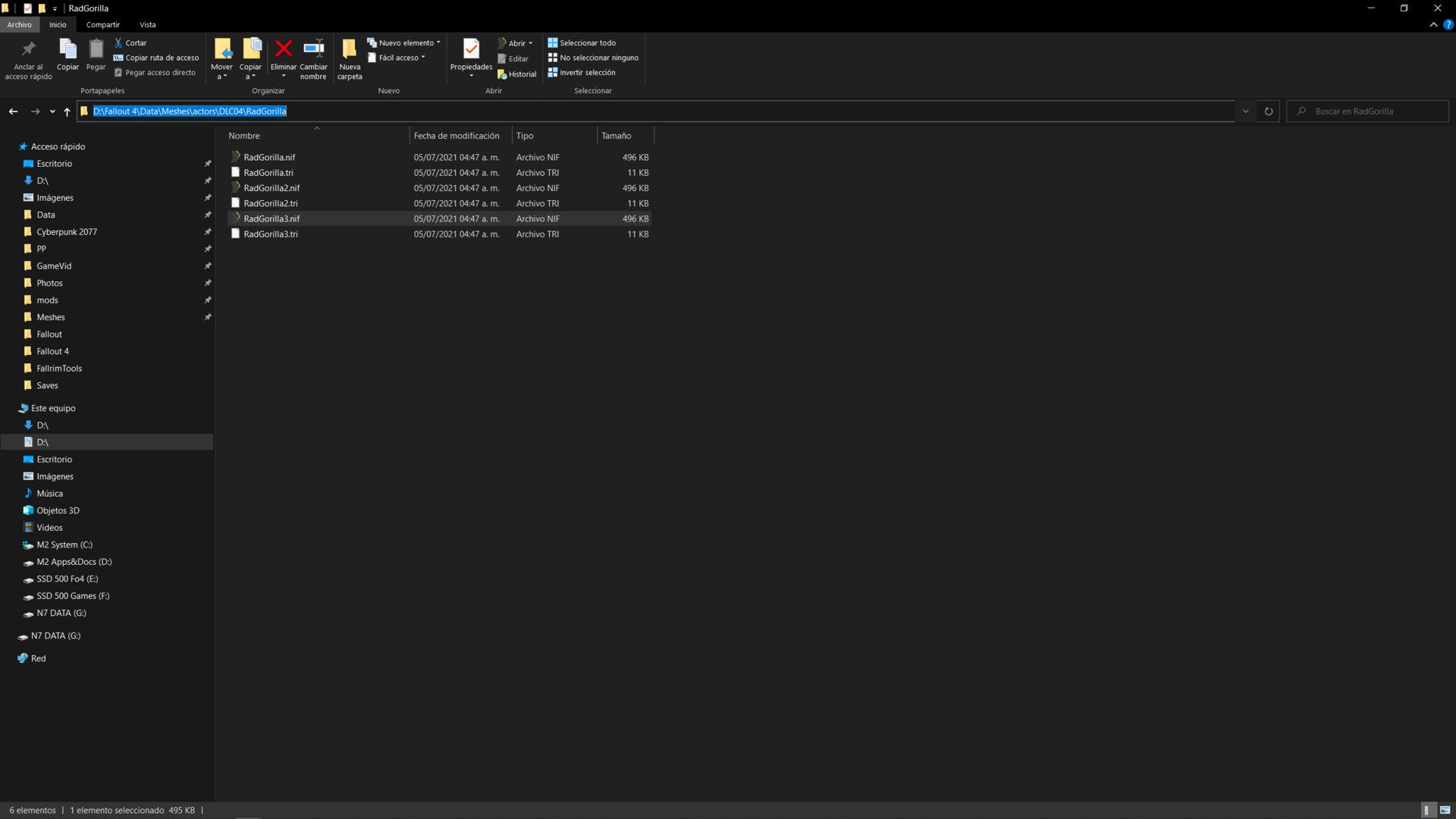Open the Propiedades icon
Viewport: 1456px width, 819px height.
[471, 49]
